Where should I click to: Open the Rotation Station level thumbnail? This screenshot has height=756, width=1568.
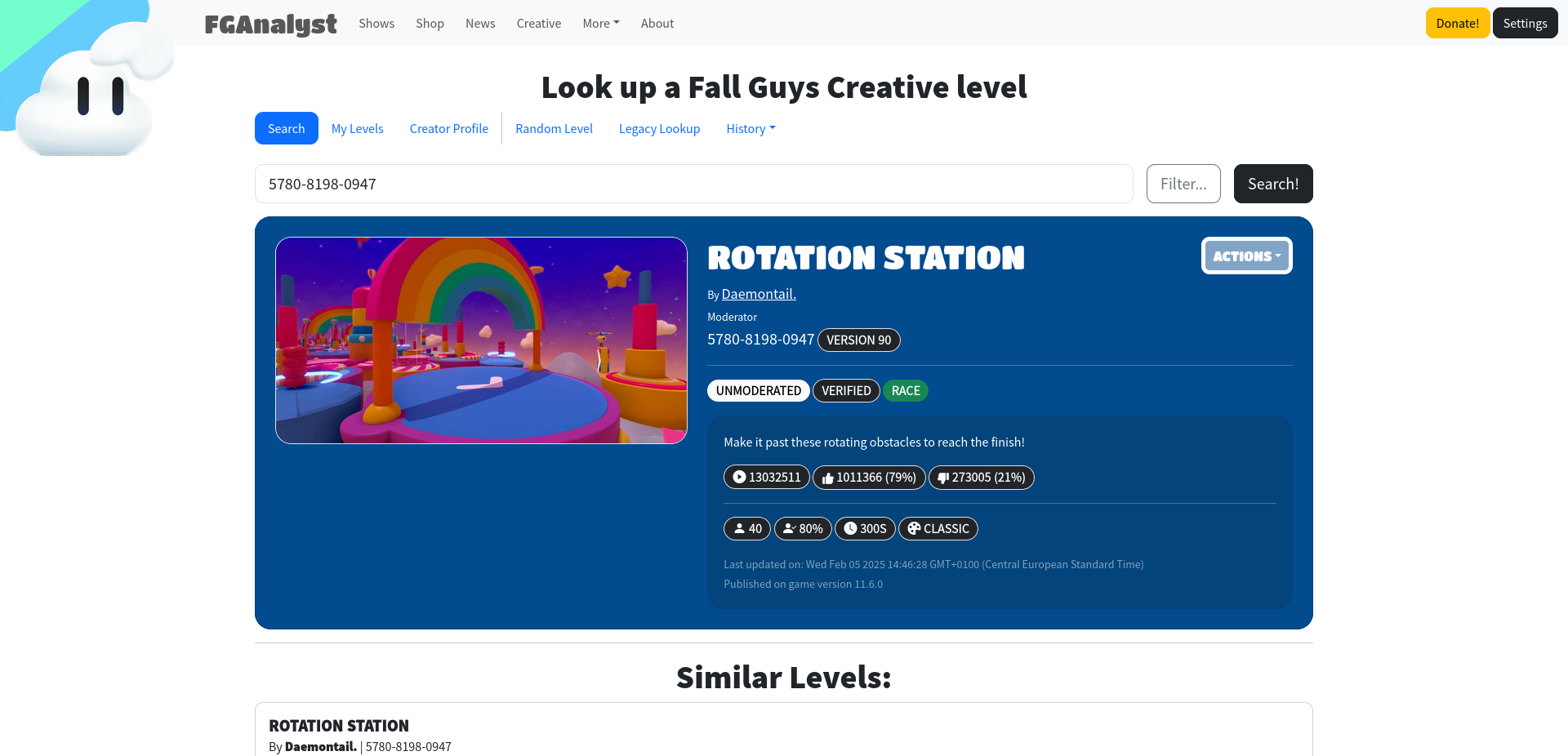pyautogui.click(x=481, y=340)
